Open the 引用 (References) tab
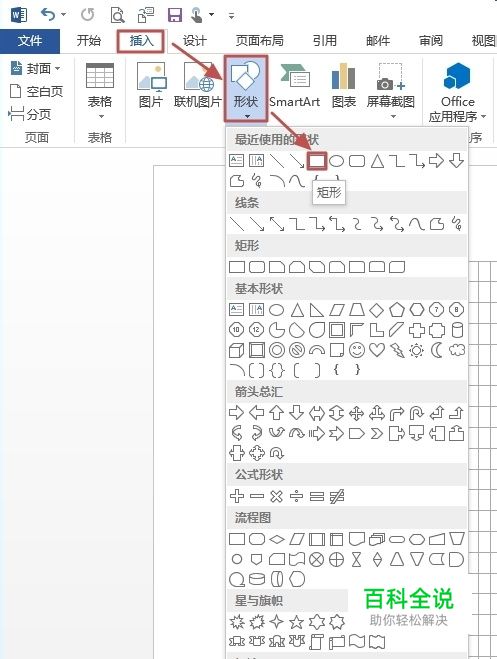The image size is (497, 659). coord(324,41)
